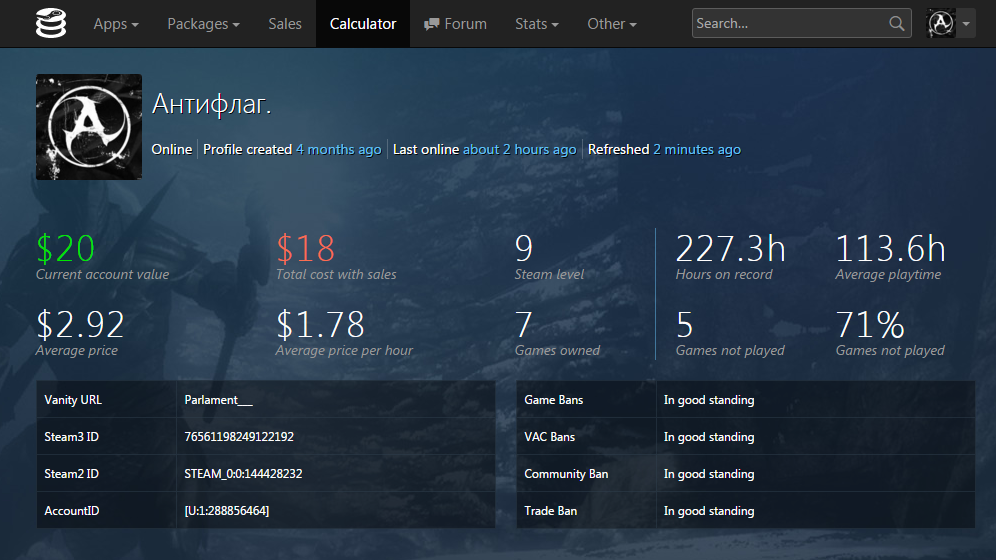Click the '2 minutes ago' refreshed link

pyautogui.click(x=697, y=149)
